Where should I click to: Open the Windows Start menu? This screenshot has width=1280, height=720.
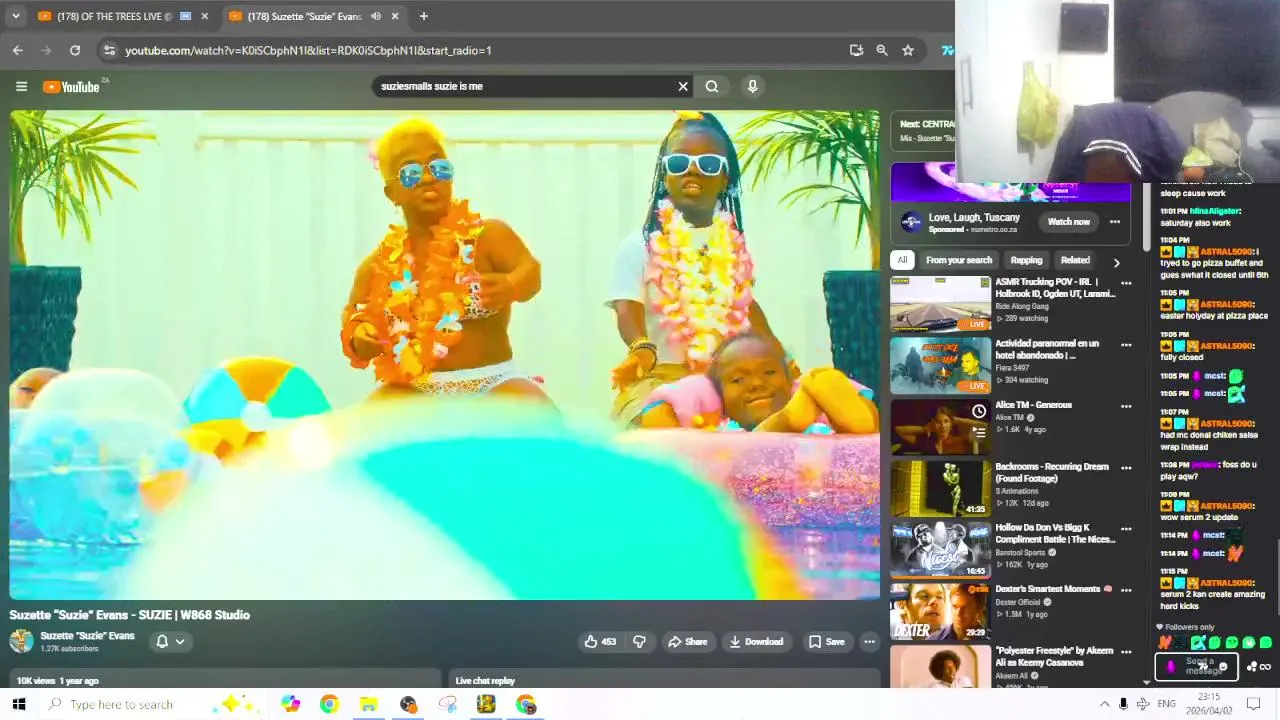tap(19, 704)
